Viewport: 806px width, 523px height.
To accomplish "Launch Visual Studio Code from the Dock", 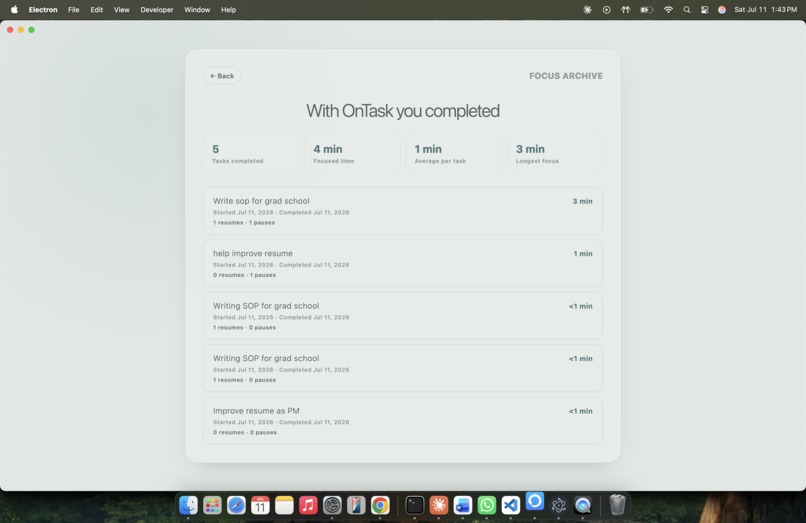I will [510, 505].
